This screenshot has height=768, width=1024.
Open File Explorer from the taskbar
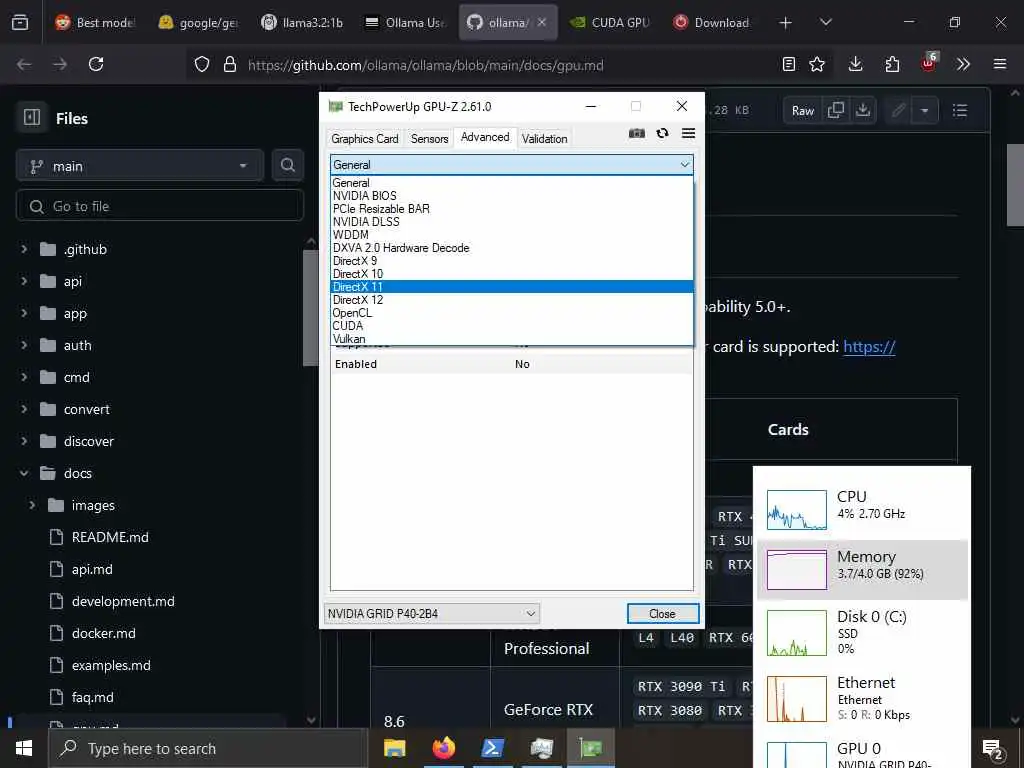click(x=394, y=748)
